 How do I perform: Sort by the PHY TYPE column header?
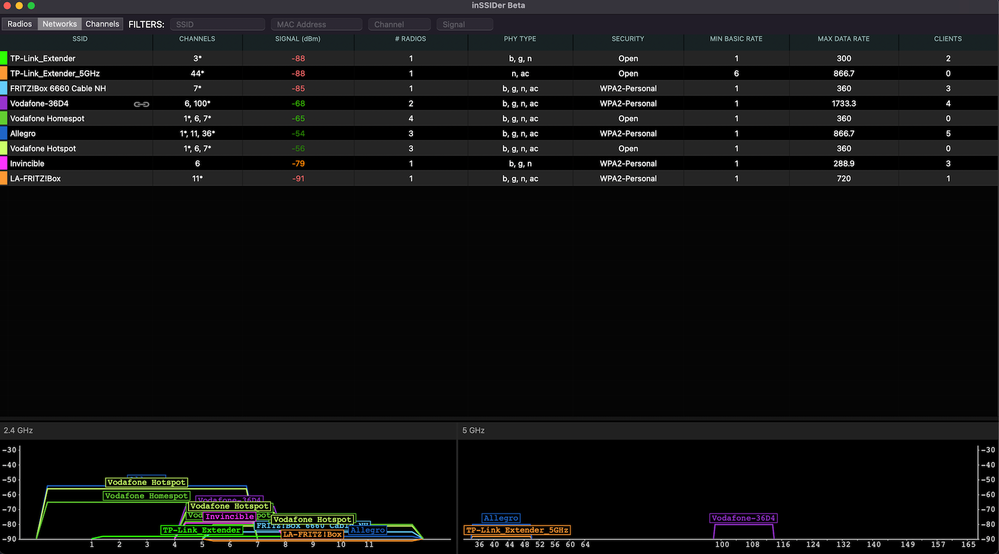(520, 39)
